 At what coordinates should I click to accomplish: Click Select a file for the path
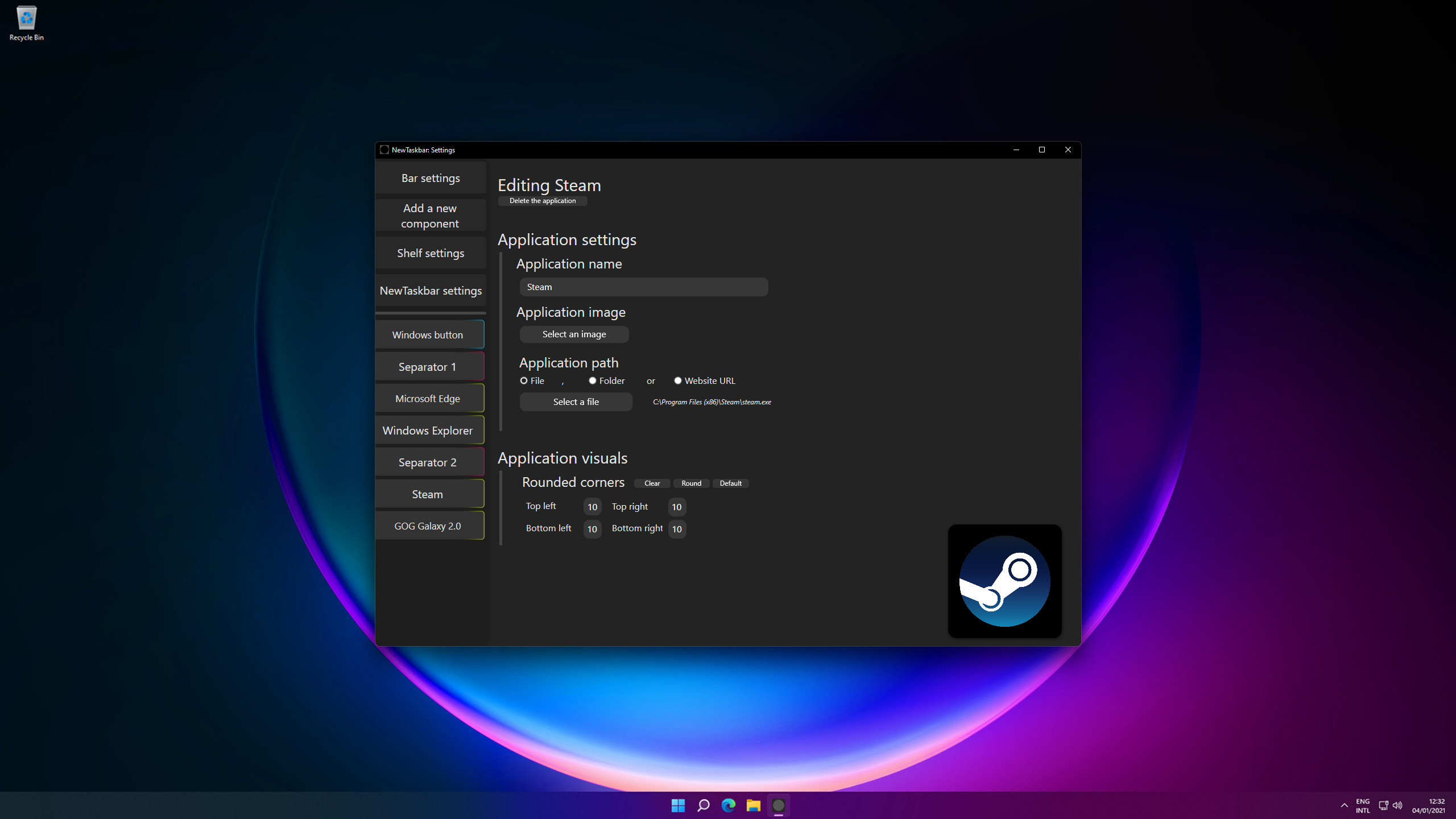(576, 402)
